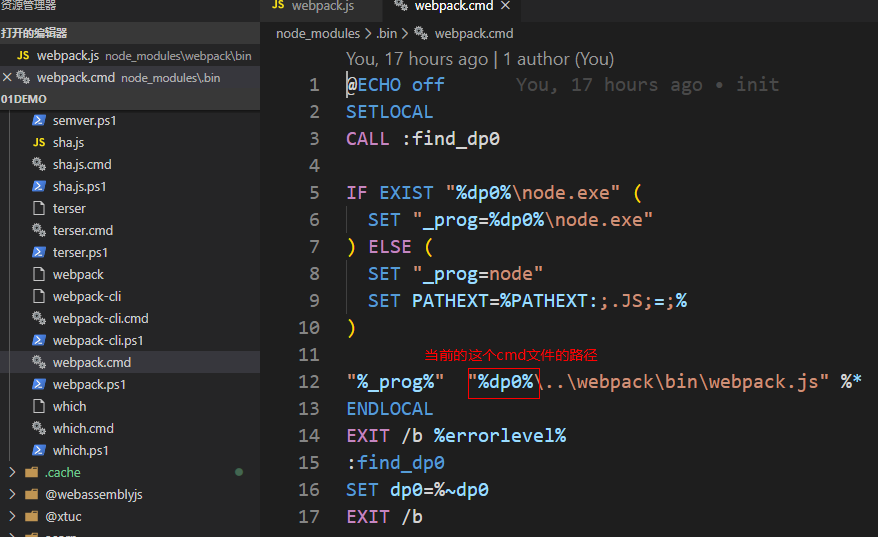Click gear icon of sha.js.cmd
Screen dimensions: 878x537
(39, 164)
